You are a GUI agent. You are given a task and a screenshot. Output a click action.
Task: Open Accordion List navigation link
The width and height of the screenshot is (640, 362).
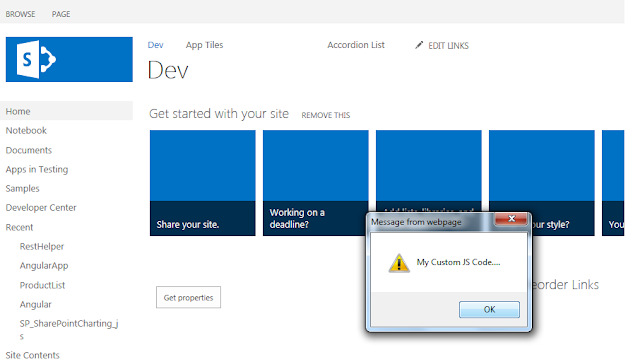pyautogui.click(x=356, y=45)
